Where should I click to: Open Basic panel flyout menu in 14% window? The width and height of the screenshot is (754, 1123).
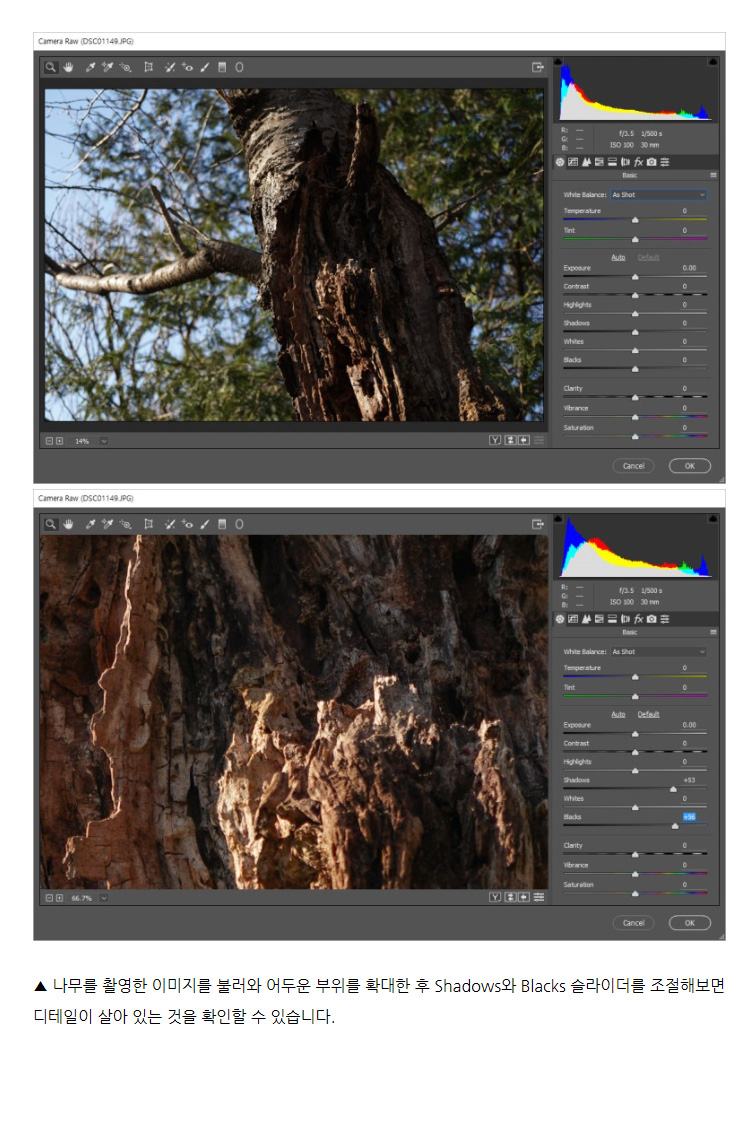[x=713, y=175]
